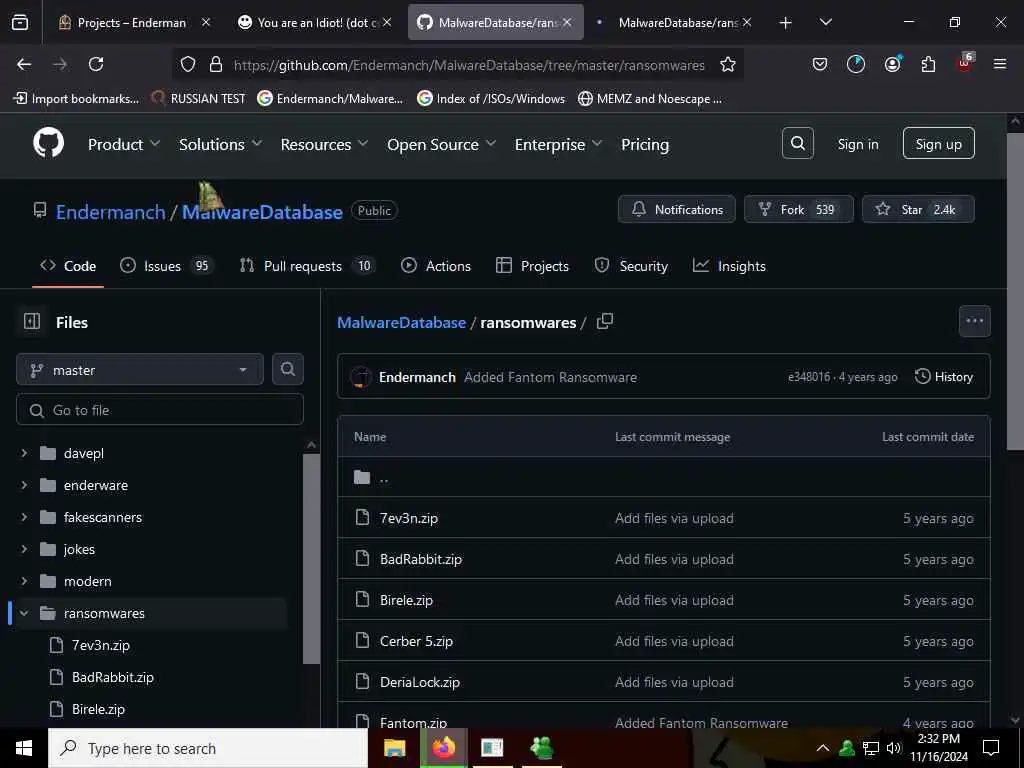Click the Sign in link
Screen dimensions: 1024x768
(x=857, y=144)
